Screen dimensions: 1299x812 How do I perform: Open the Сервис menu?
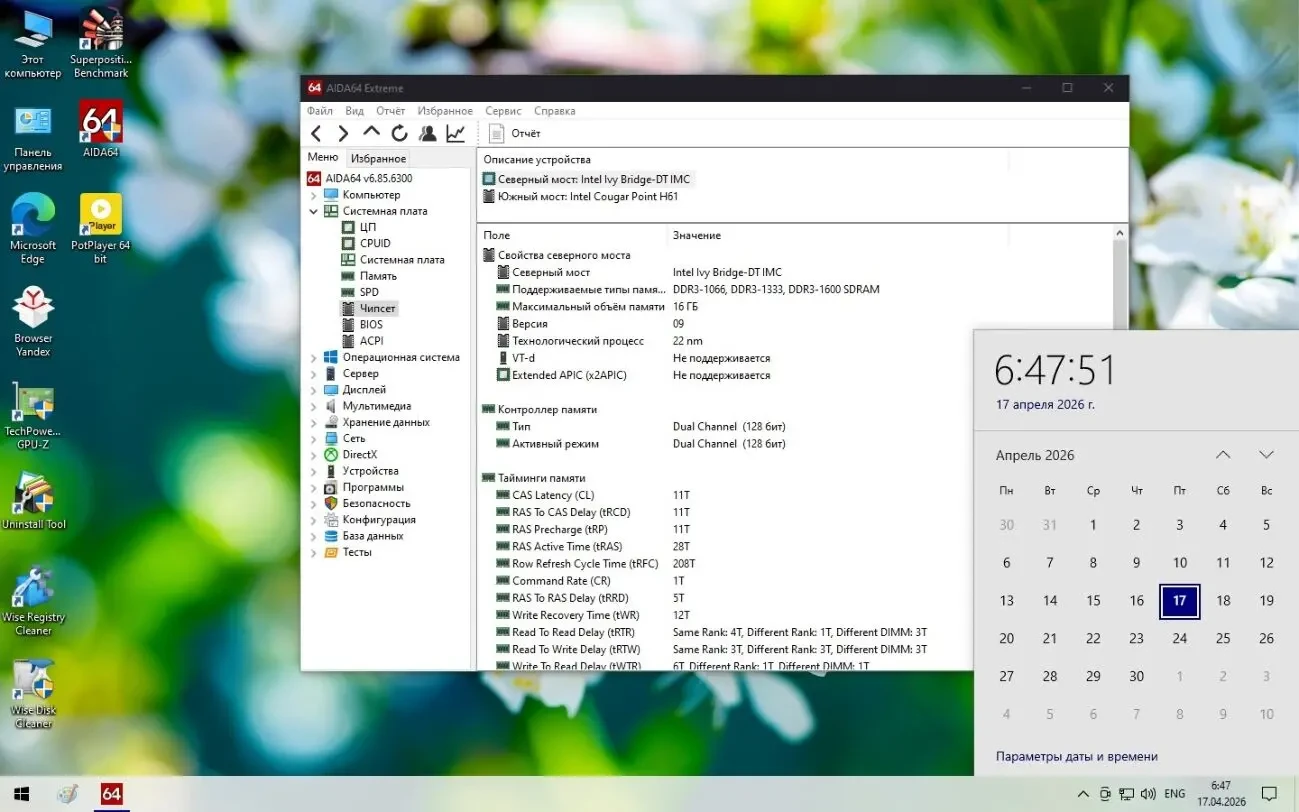[503, 110]
